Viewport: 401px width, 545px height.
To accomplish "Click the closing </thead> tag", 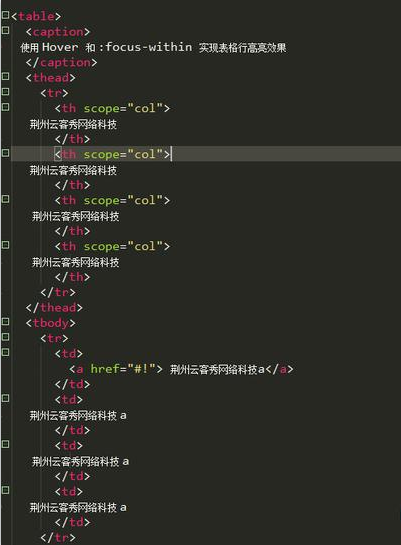I will pos(54,307).
